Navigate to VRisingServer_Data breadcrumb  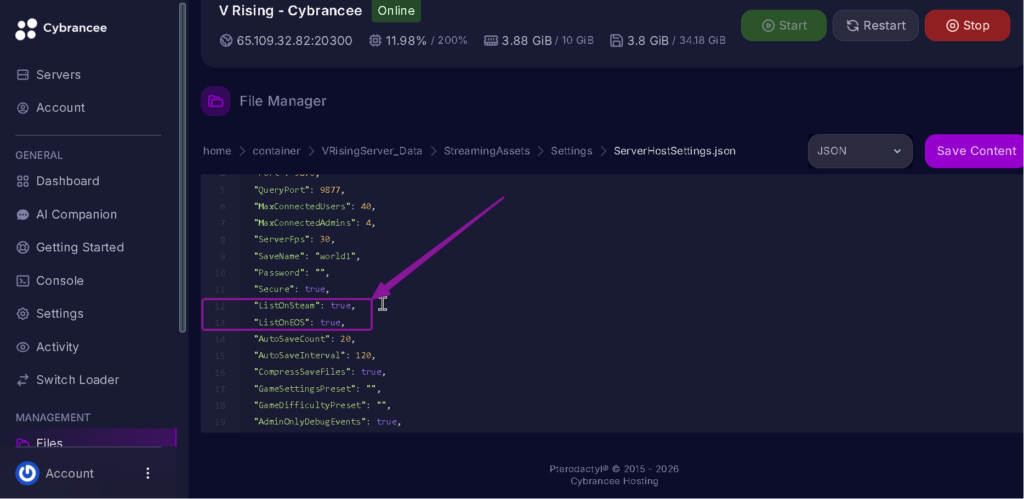(372, 151)
